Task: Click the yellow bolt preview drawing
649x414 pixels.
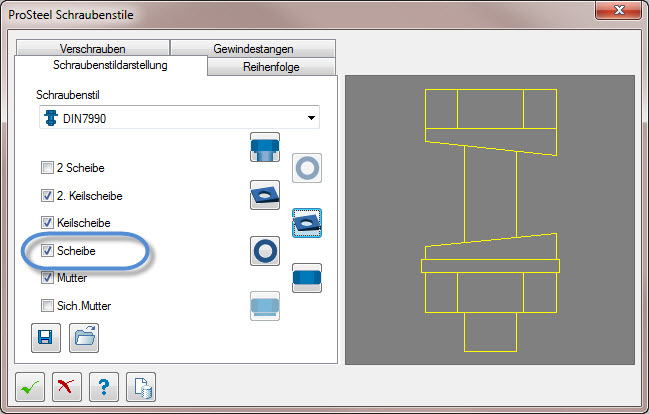Action: click(x=490, y=220)
